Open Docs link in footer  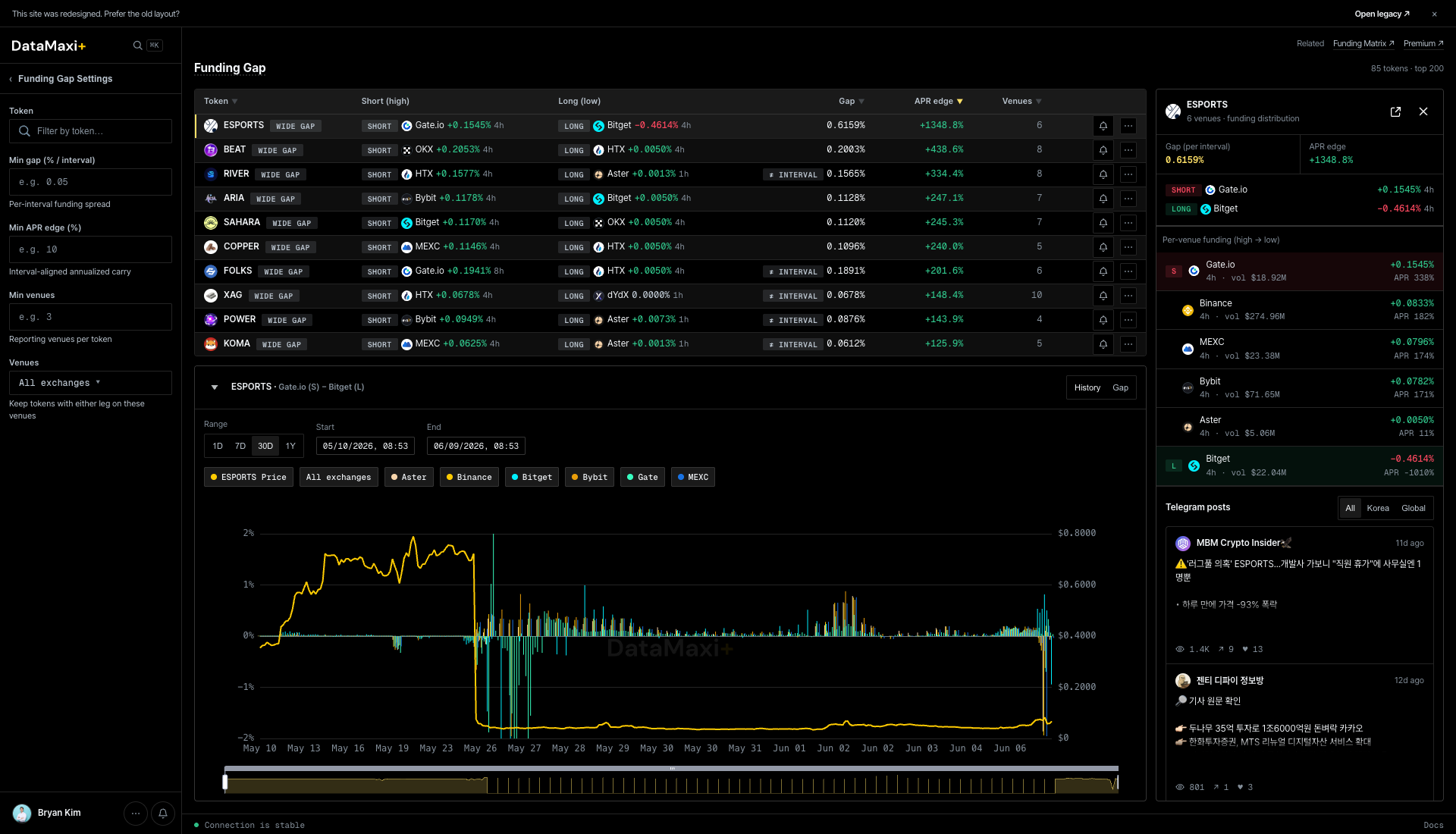(1433, 826)
